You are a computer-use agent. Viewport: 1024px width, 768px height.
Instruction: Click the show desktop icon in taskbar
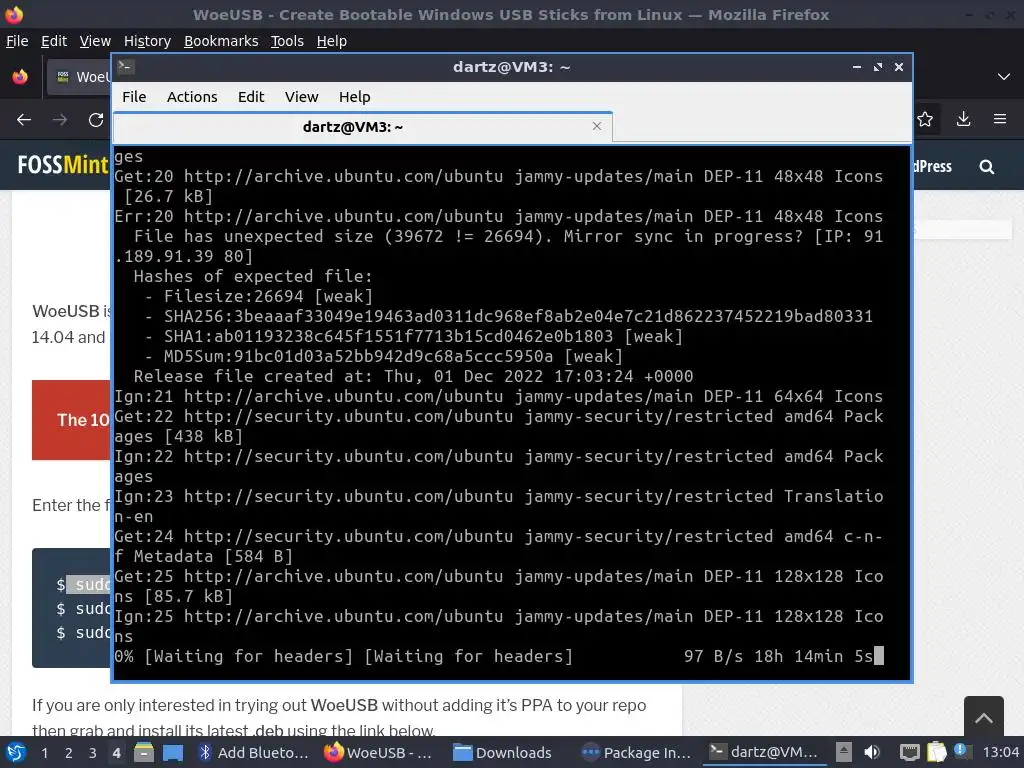(173, 752)
